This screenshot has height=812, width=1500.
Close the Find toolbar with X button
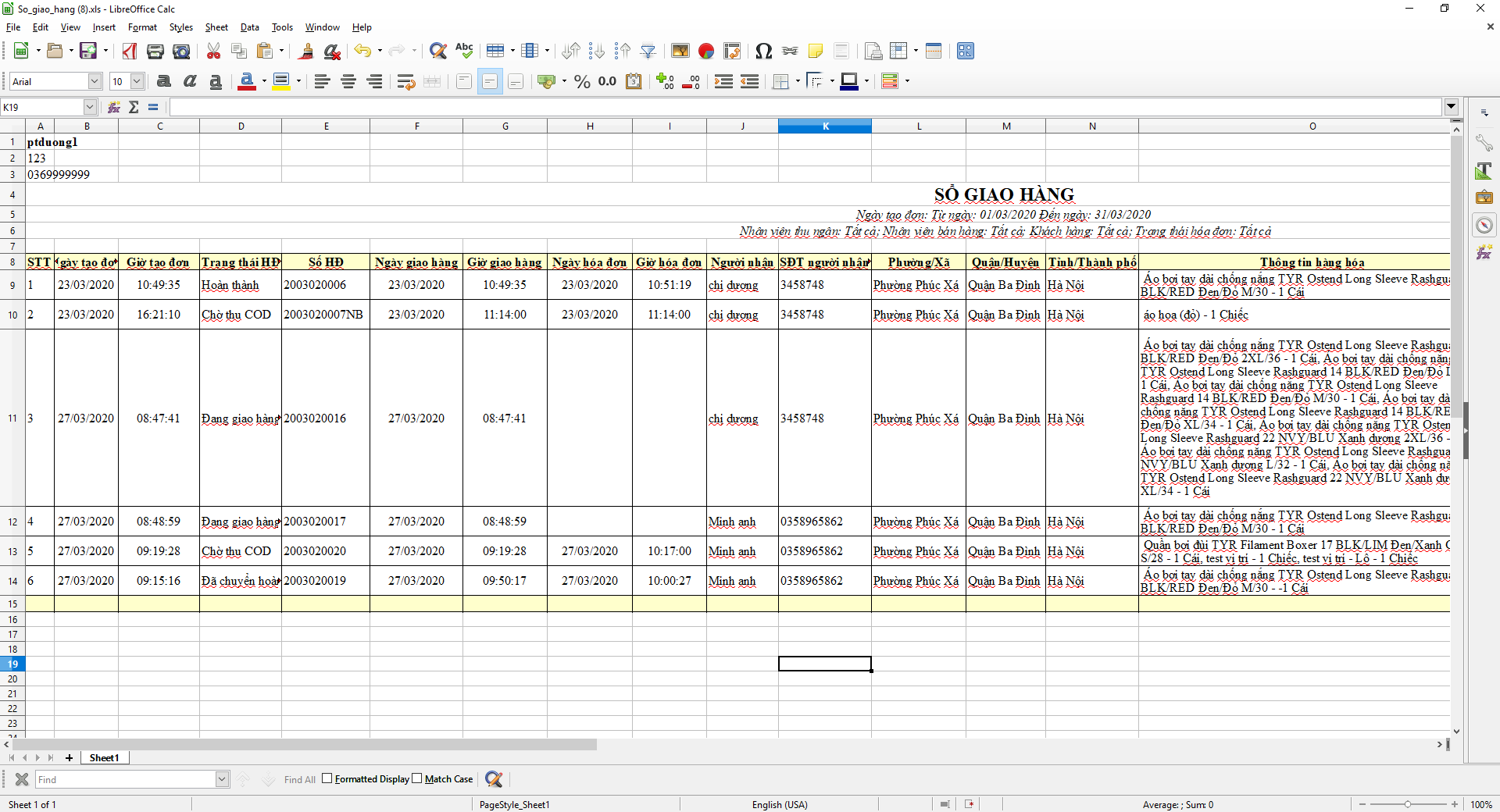tap(22, 779)
